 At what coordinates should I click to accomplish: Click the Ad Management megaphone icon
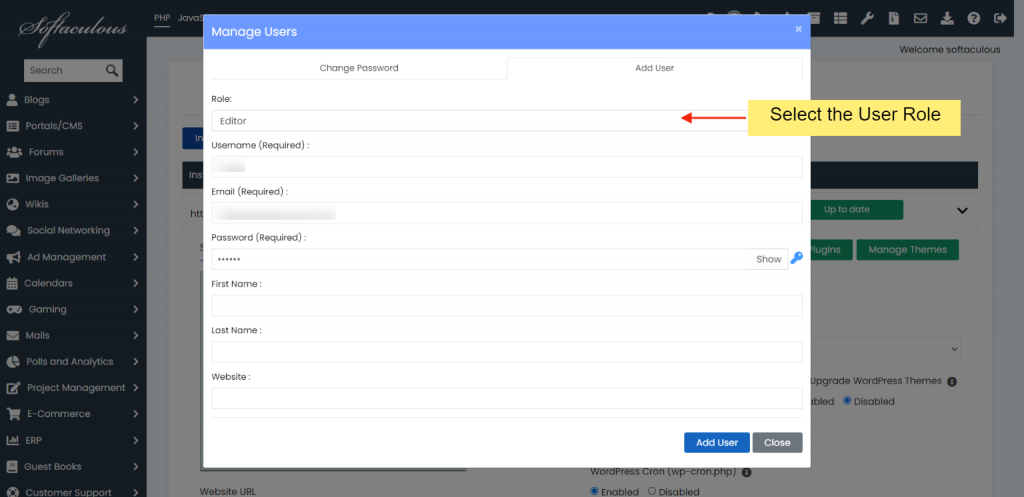click(x=13, y=257)
